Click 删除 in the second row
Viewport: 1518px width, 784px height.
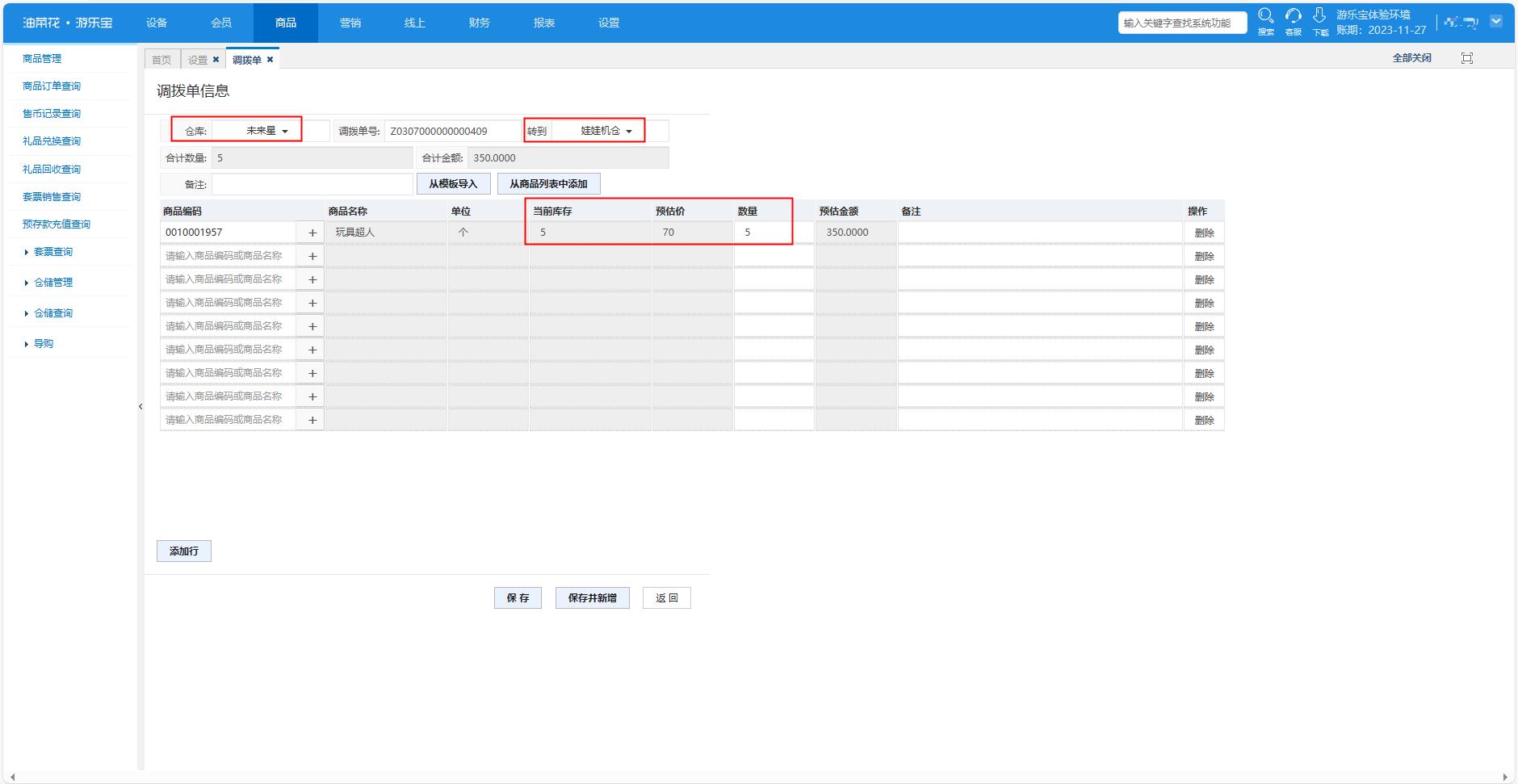(x=1204, y=256)
